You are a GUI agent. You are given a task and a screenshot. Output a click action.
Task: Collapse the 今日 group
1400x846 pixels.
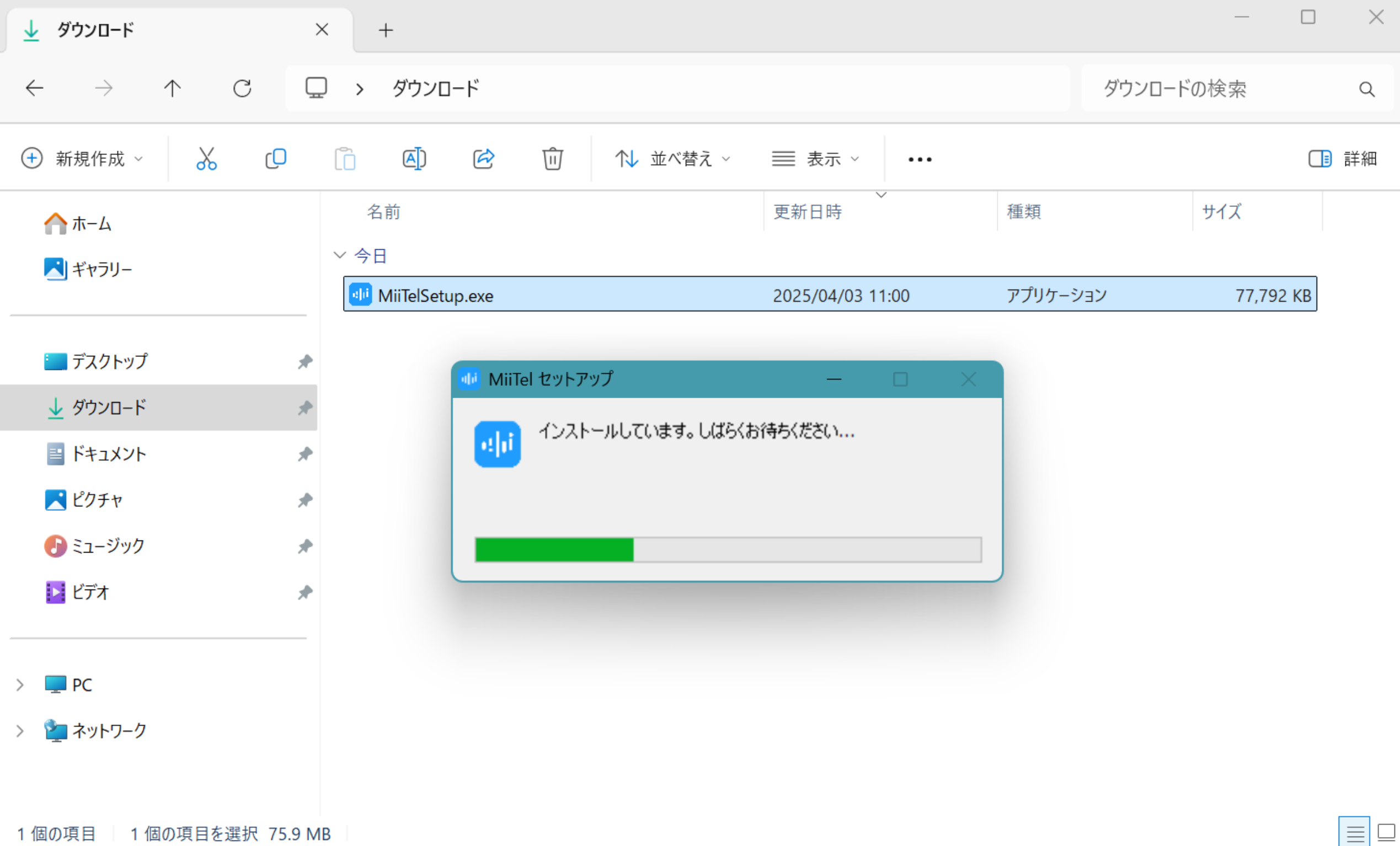coord(340,255)
